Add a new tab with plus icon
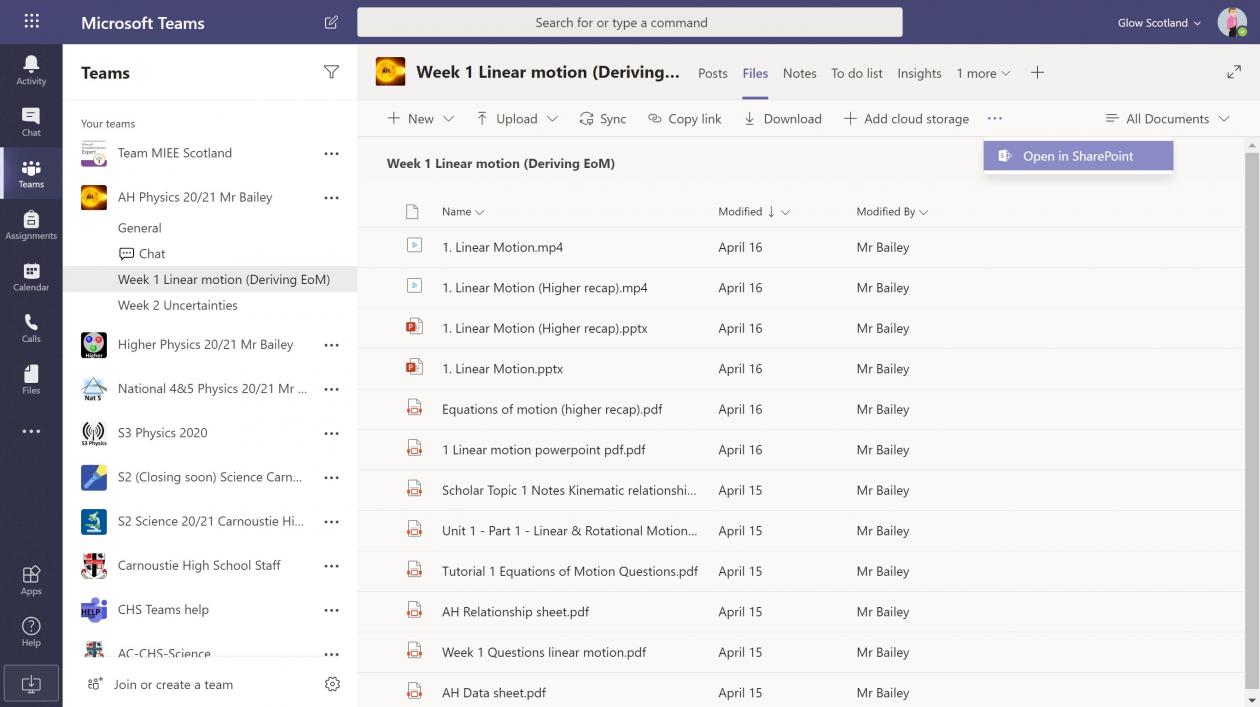 click(1037, 72)
